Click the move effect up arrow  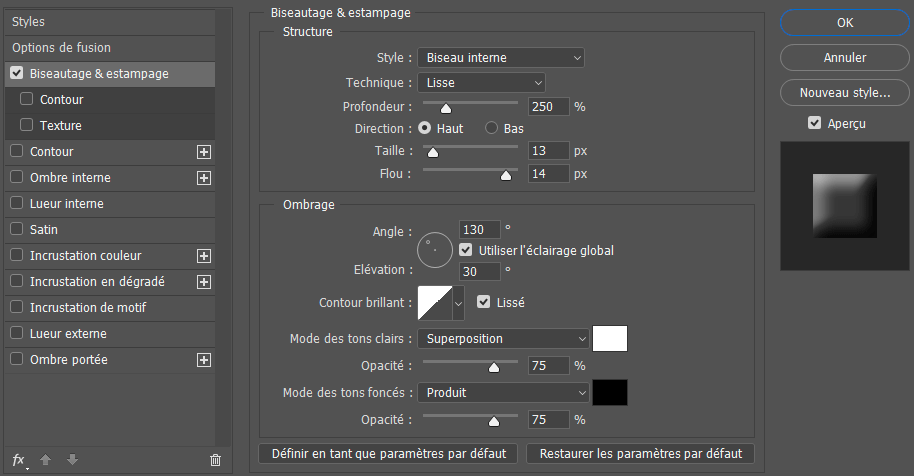click(45, 460)
